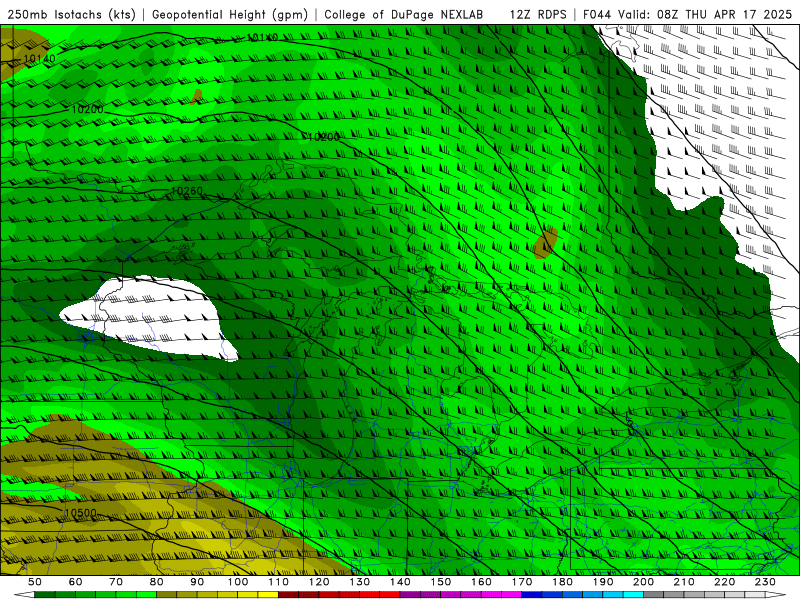Click the small brown patch near the top

coord(197,96)
